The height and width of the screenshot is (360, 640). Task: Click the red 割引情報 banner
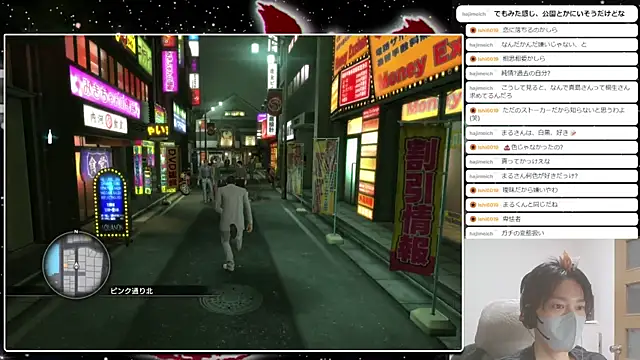tap(416, 200)
